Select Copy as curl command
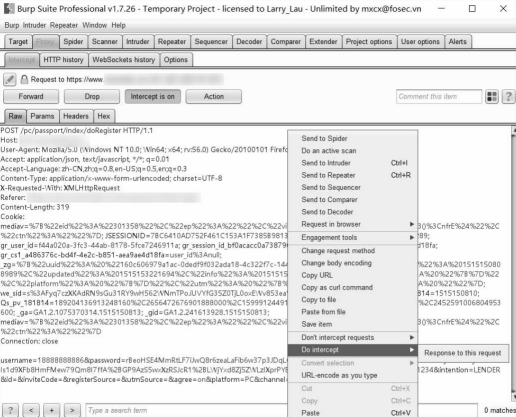 (x=353, y=287)
